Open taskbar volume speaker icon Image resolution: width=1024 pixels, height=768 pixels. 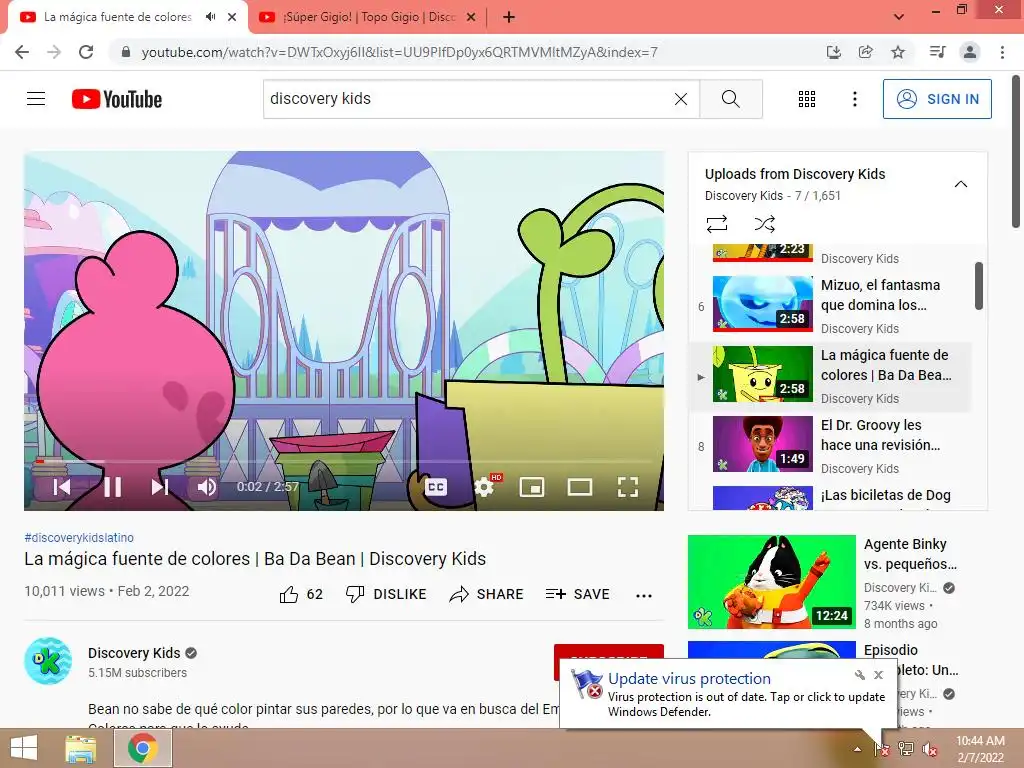(x=929, y=749)
